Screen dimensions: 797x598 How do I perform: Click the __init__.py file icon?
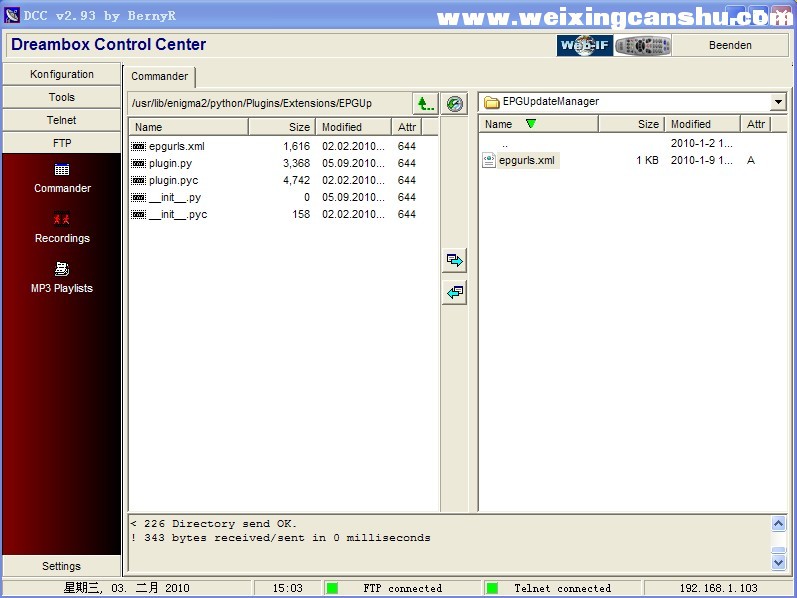click(138, 197)
